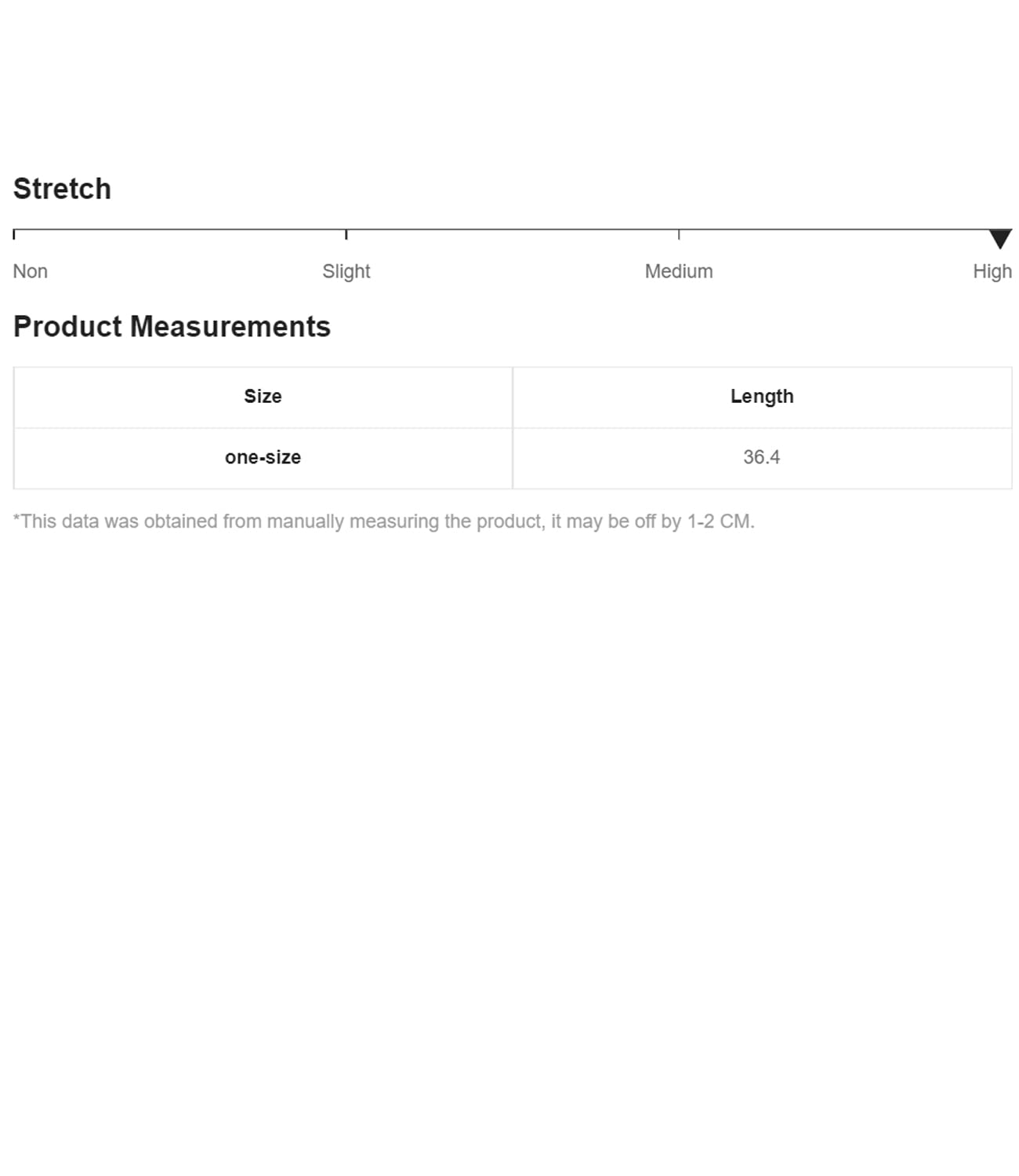Click stretch scale line between Medium and High
Image resolution: width=1019 pixels, height=1176 pixels.
[x=835, y=230]
